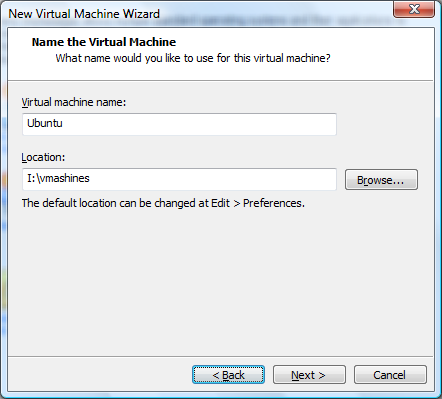Click the empty space left of the Back button
This screenshot has height=399, width=442.
tap(100, 375)
